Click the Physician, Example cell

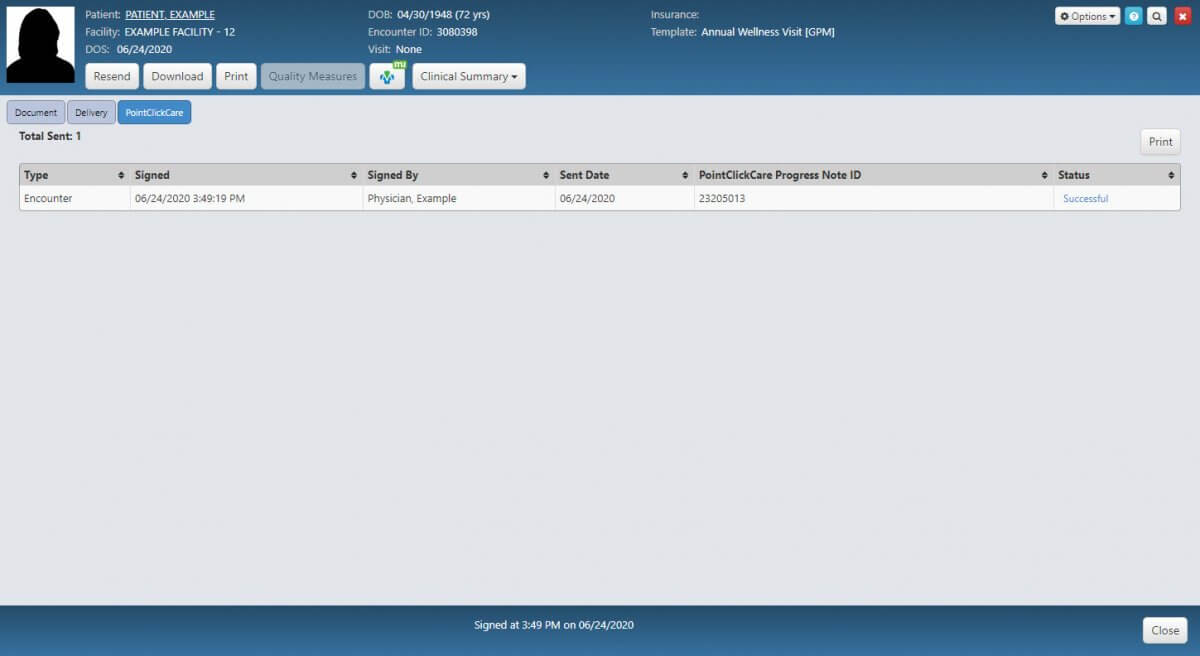[458, 198]
